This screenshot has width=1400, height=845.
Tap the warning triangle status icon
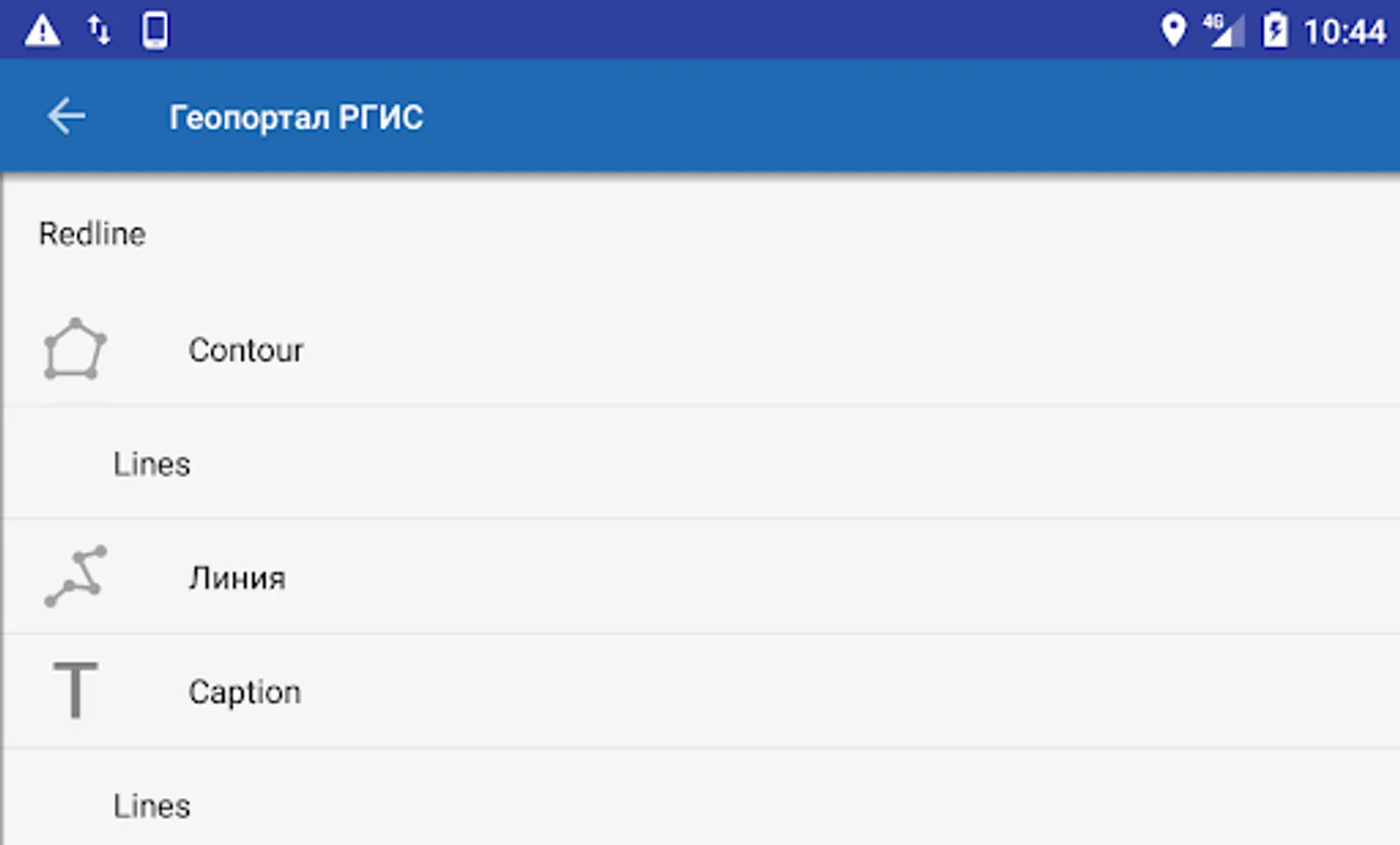point(42,30)
